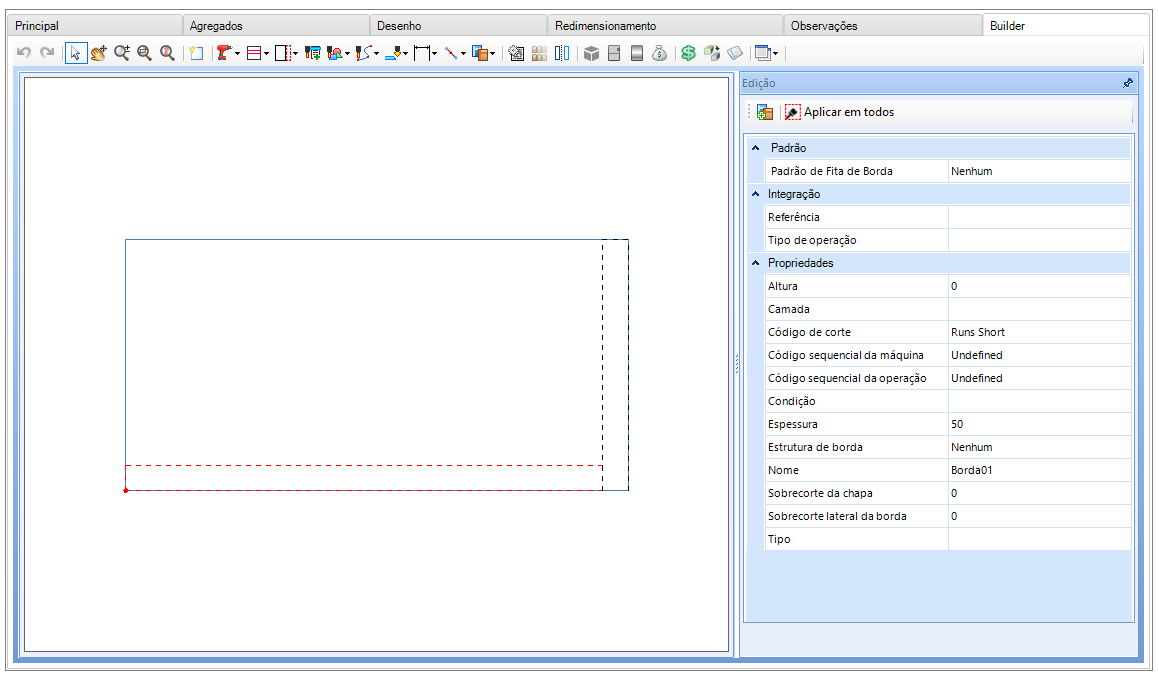Activate the pan hand tool
The image size is (1159, 675).
(98, 53)
